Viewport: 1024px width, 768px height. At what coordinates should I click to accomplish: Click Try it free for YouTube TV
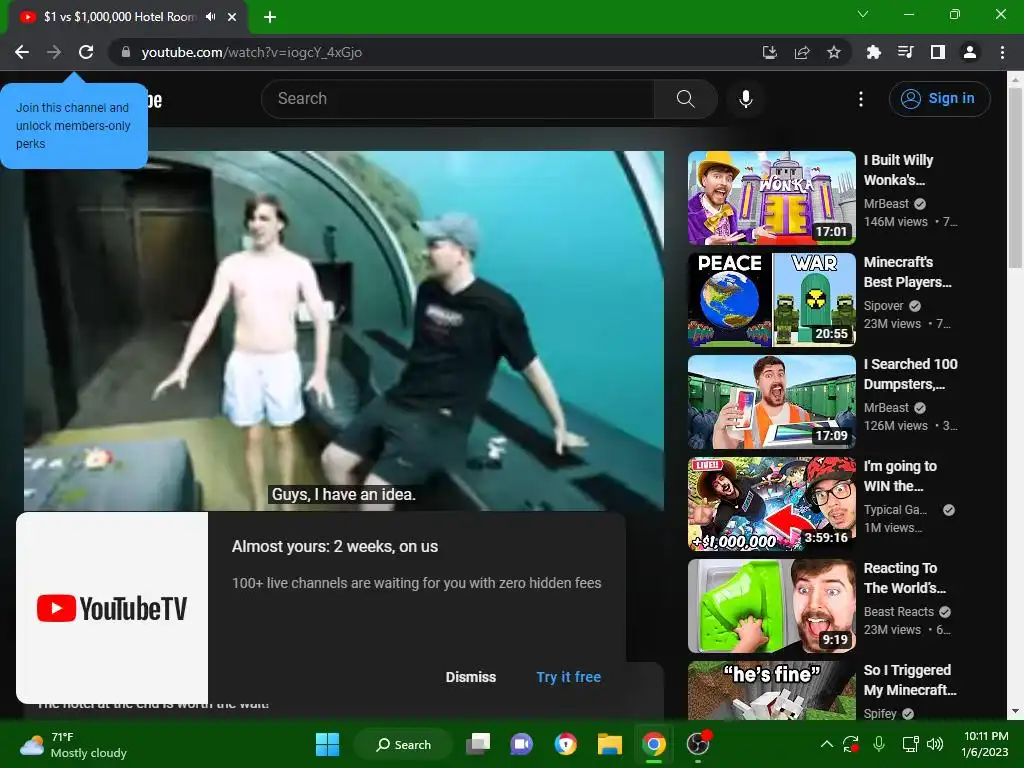(x=568, y=677)
